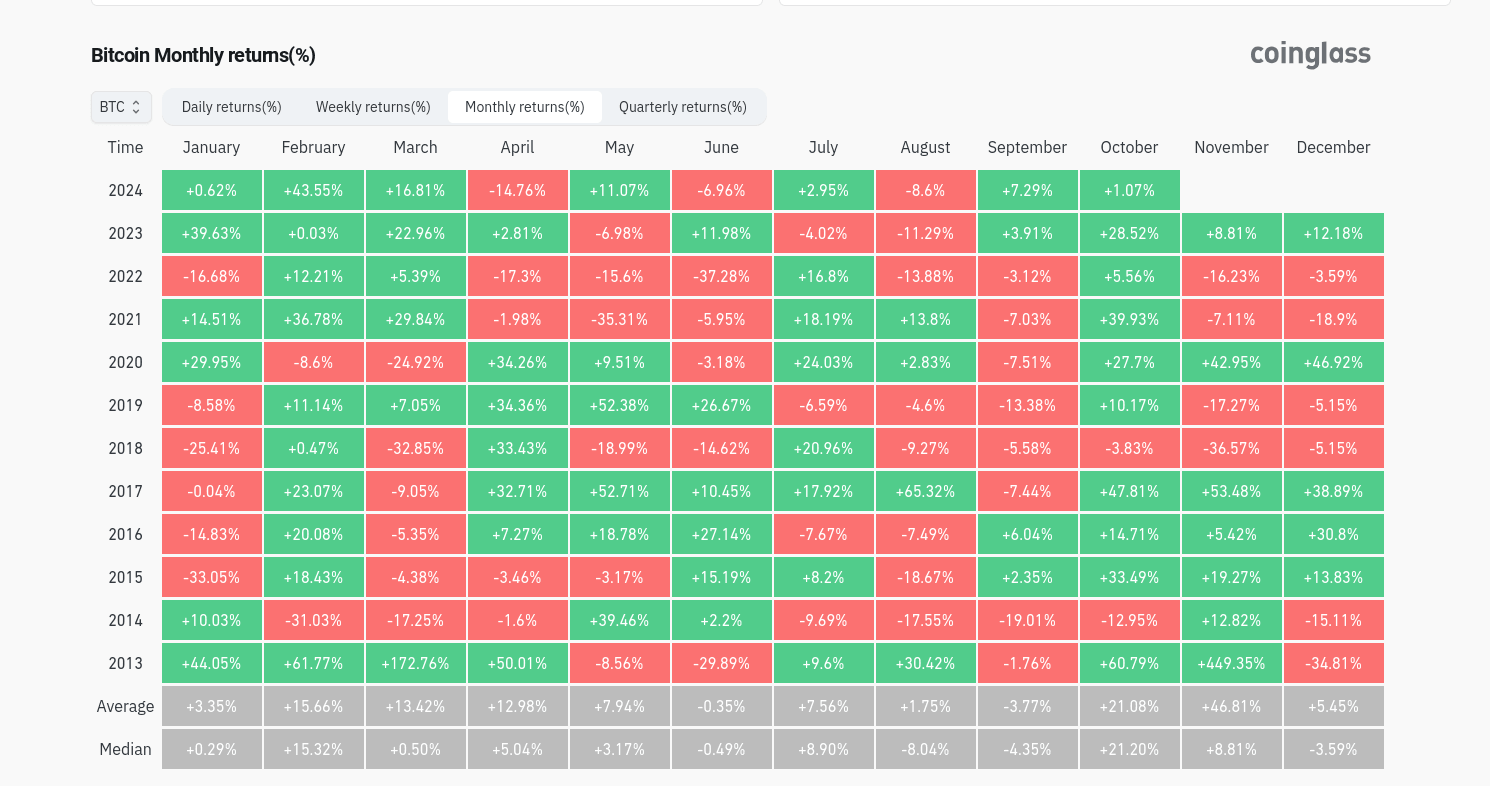
Task: Click the 2020 row year label
Action: pyautogui.click(x=125, y=362)
